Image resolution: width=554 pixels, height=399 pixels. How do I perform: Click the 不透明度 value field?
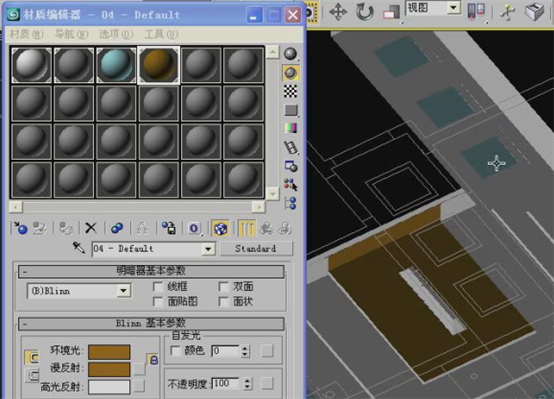226,383
